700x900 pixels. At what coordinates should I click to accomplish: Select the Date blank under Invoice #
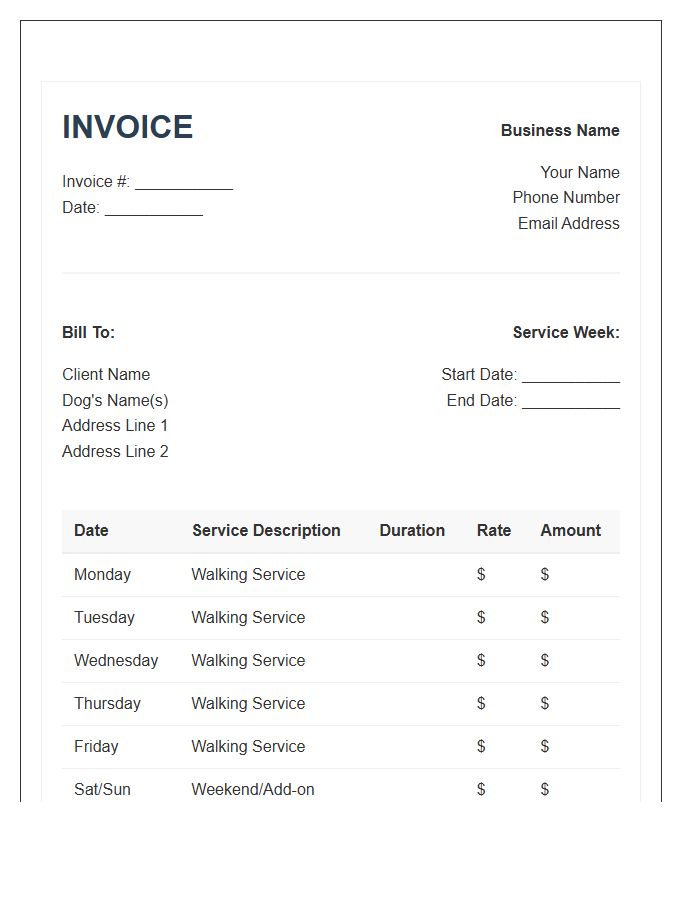pyautogui.click(x=154, y=208)
